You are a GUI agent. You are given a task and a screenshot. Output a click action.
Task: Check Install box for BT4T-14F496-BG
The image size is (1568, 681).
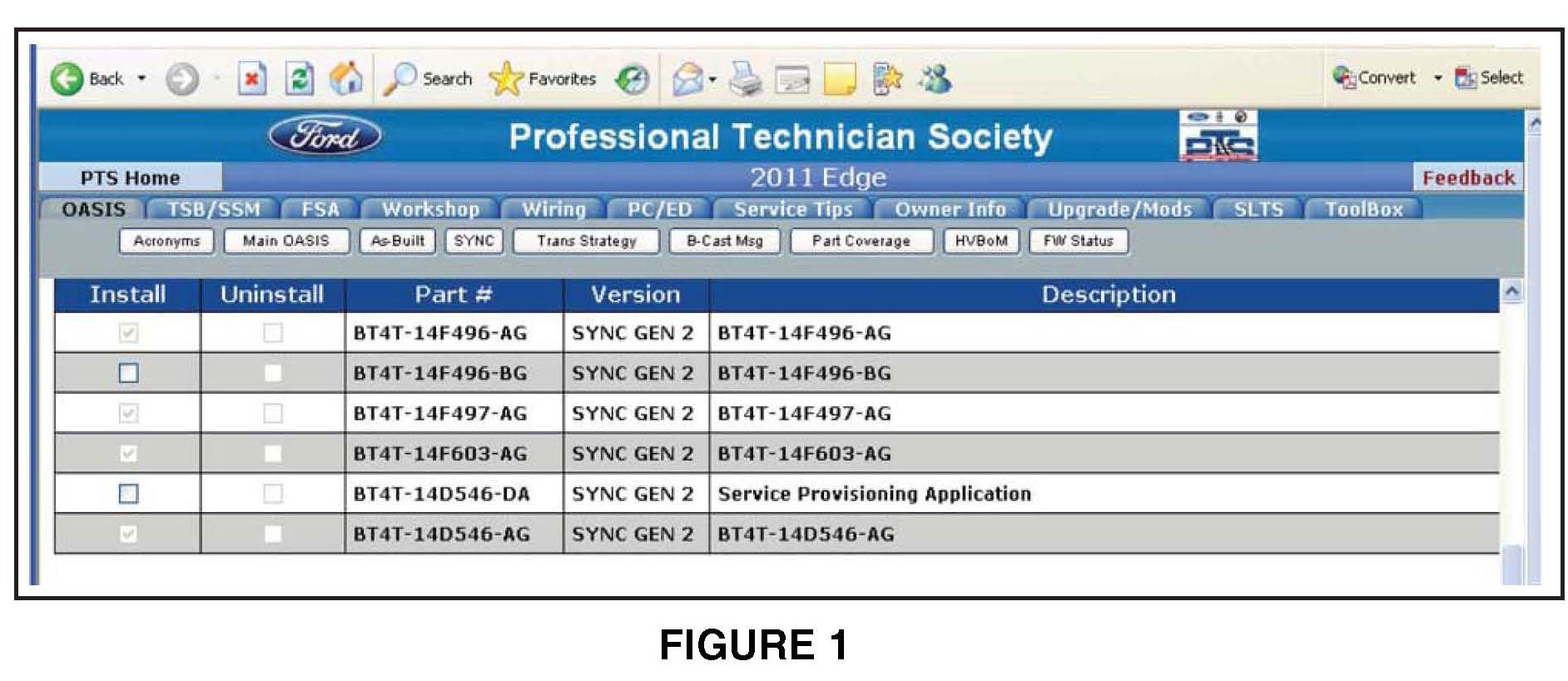pos(128,373)
